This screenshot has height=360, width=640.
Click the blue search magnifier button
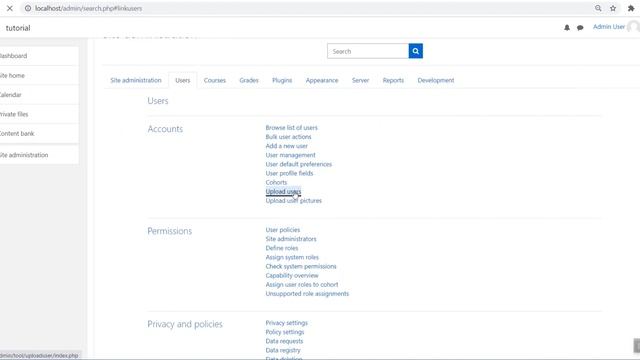(x=416, y=51)
